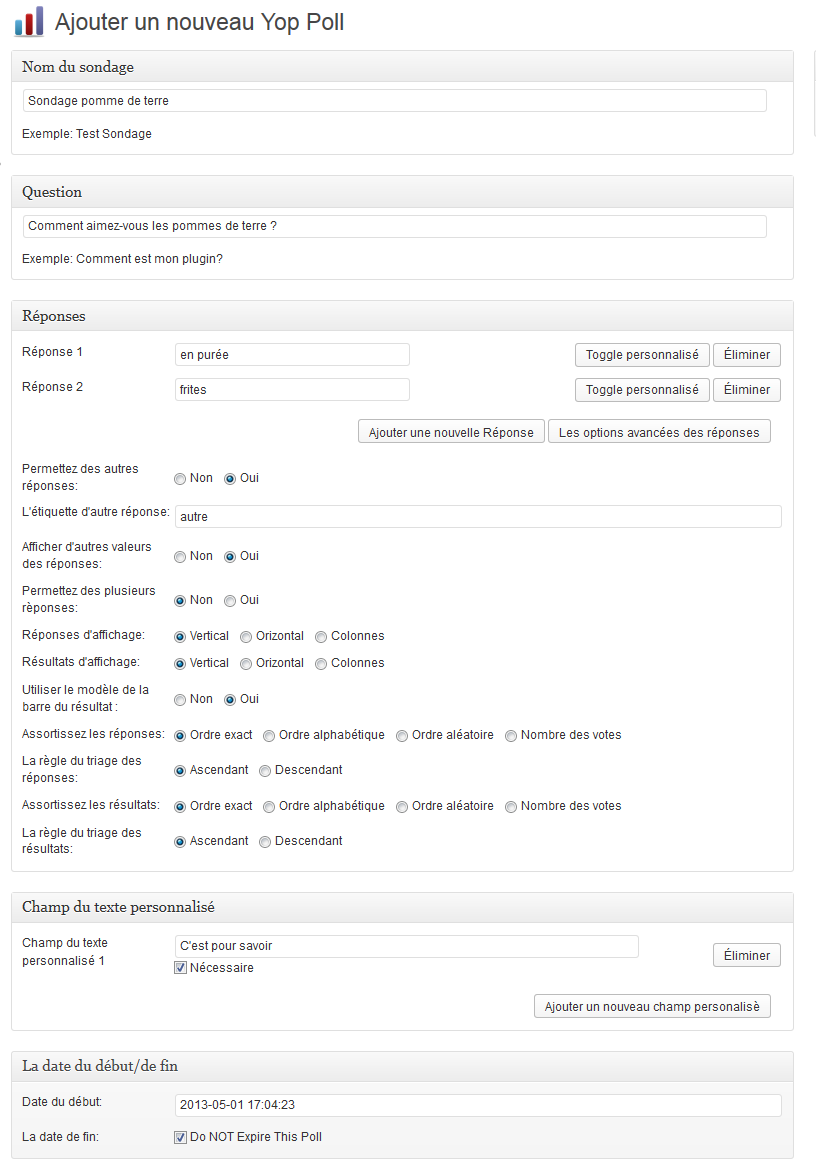Select Non for 'Permettez des autres réponses'

180,479
